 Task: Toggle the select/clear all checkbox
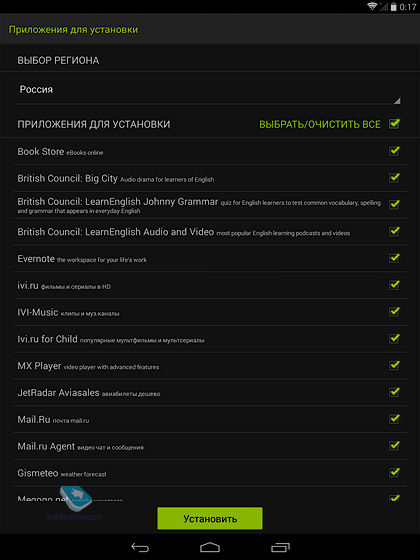[394, 124]
